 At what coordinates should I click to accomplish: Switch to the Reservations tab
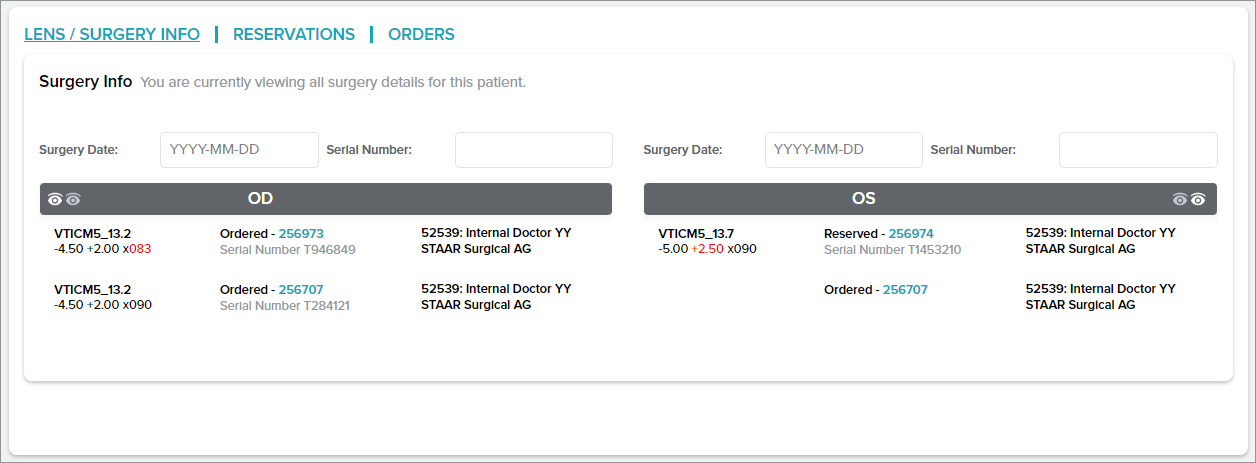point(294,34)
